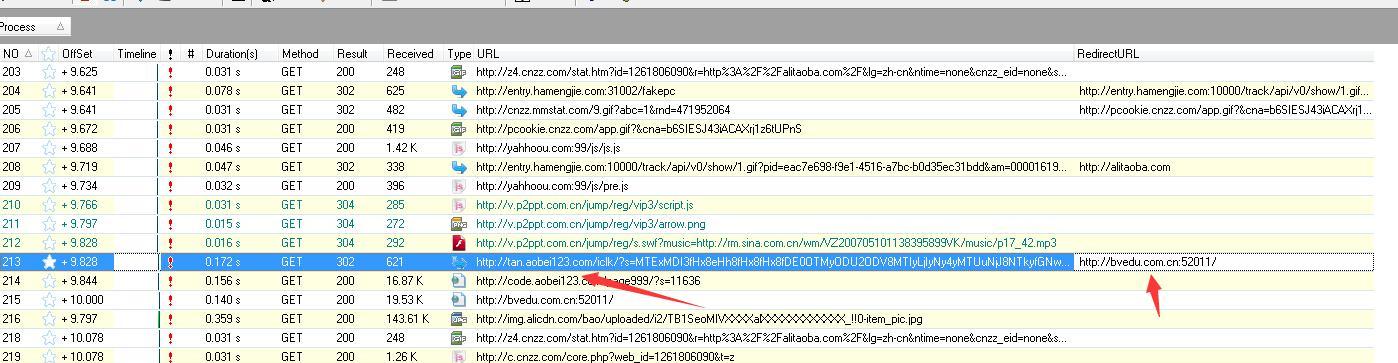Select redirect URL http://bvedu.com.cn:52011/ in row 213
Image resolution: width=1398 pixels, height=363 pixels.
click(x=1147, y=262)
